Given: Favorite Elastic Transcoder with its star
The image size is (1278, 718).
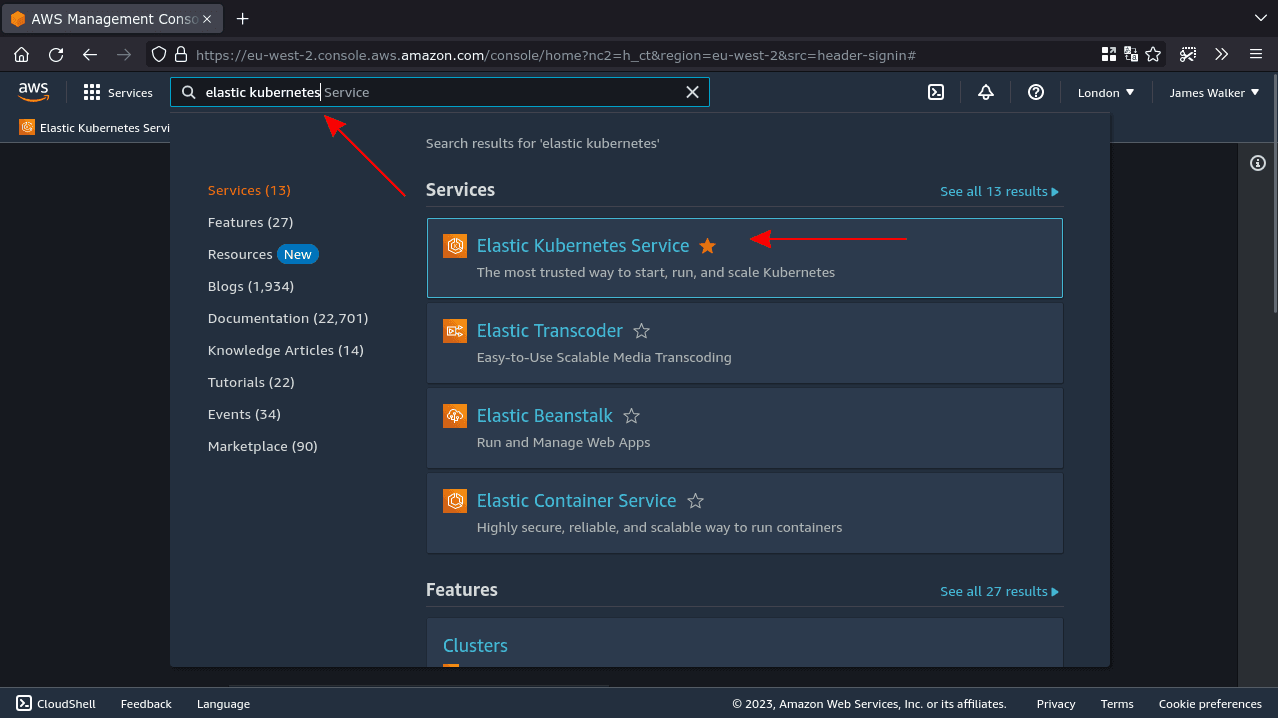Looking at the screenshot, I should pyautogui.click(x=642, y=331).
